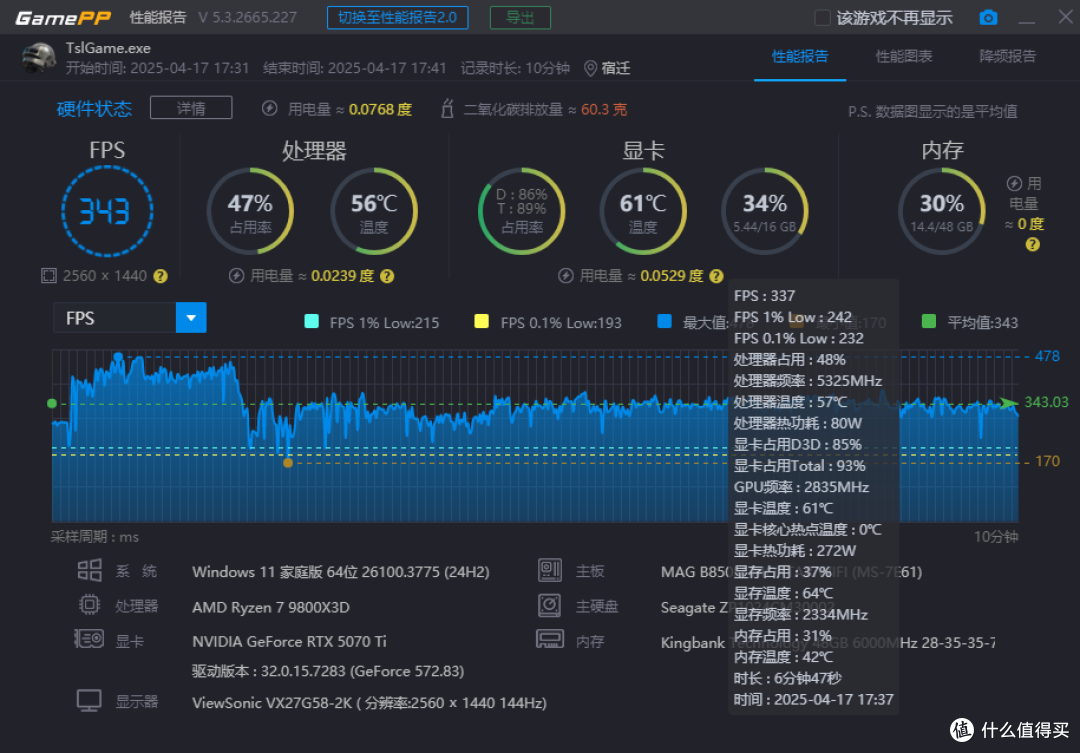Open the FPS metric dropdown
Screen dimensions: 1080x753
190,317
